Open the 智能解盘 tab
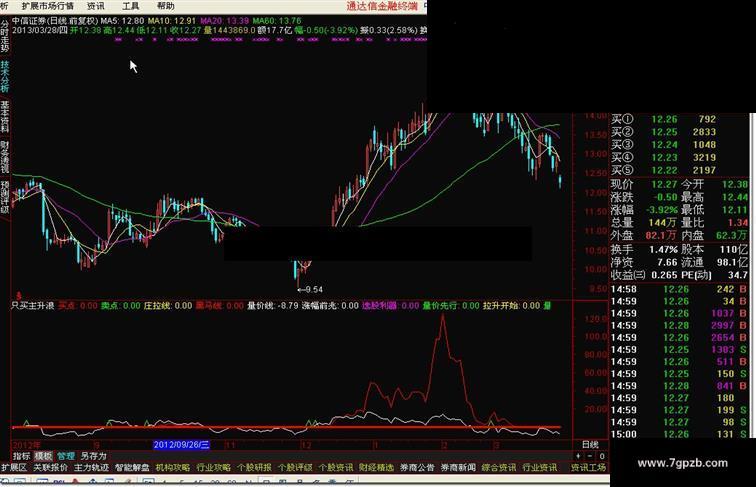 point(132,467)
